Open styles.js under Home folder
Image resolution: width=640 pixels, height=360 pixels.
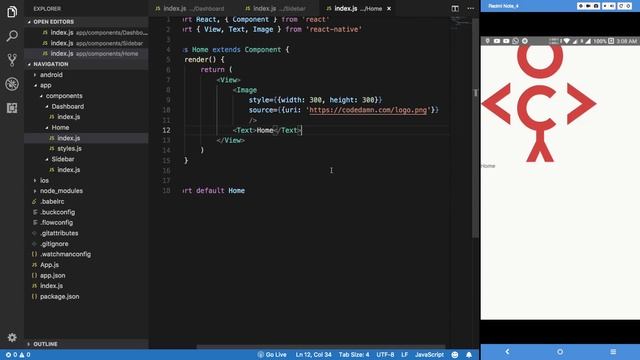(69, 149)
